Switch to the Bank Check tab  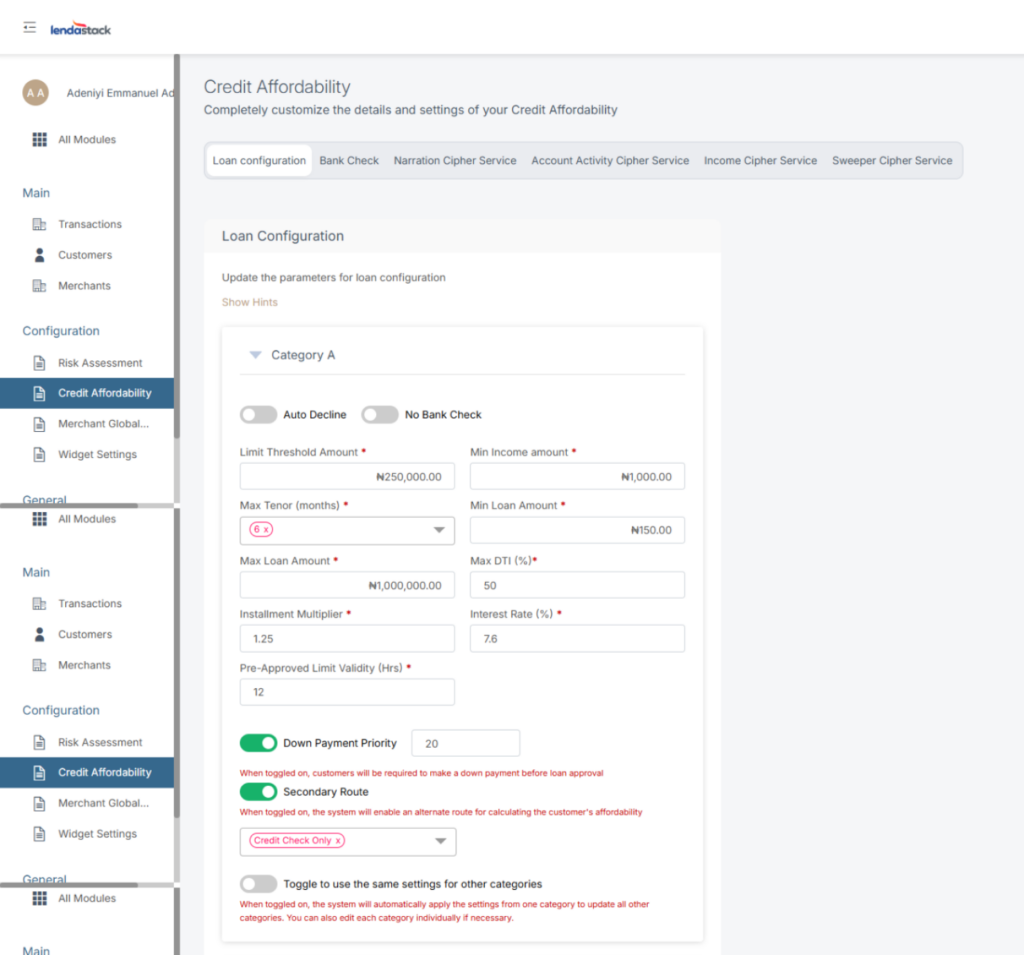coord(349,160)
